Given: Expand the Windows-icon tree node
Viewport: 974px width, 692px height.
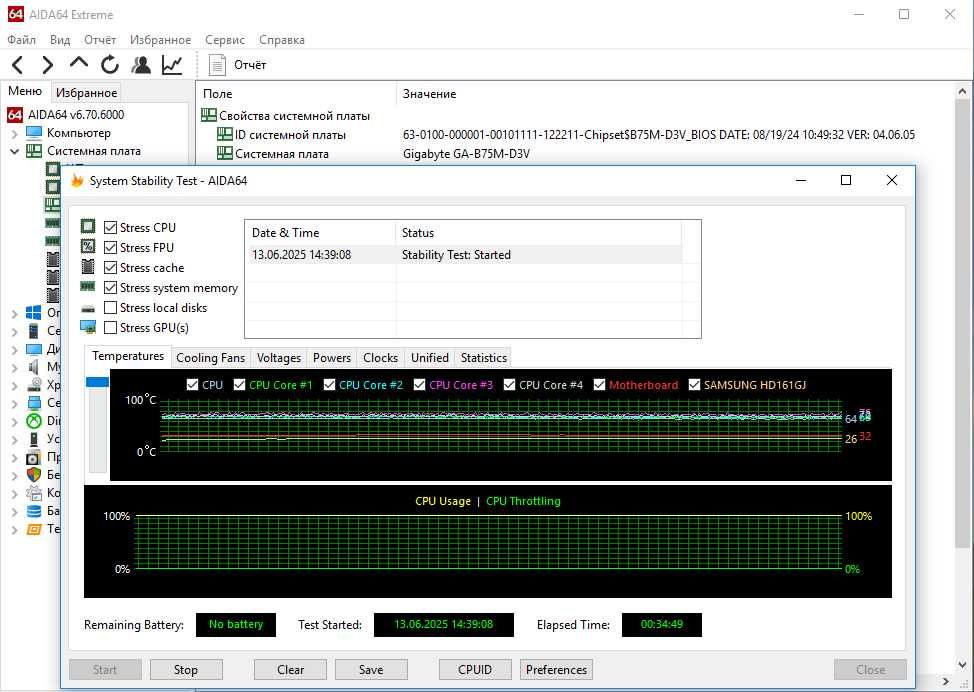Looking at the screenshot, I should point(15,313).
